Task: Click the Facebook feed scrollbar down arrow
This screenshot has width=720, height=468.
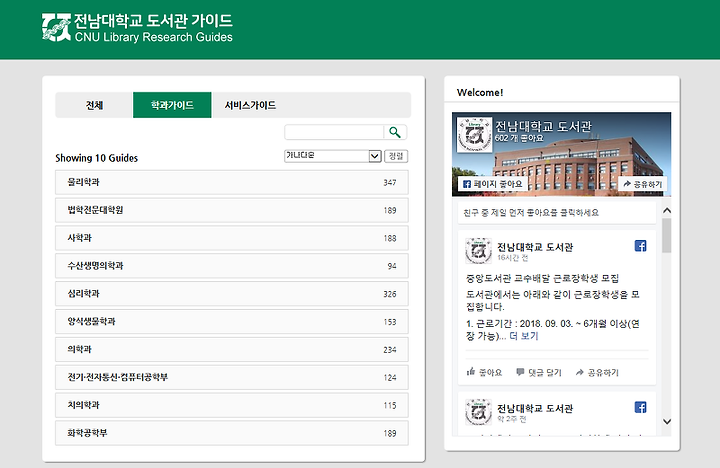Action: click(667, 421)
